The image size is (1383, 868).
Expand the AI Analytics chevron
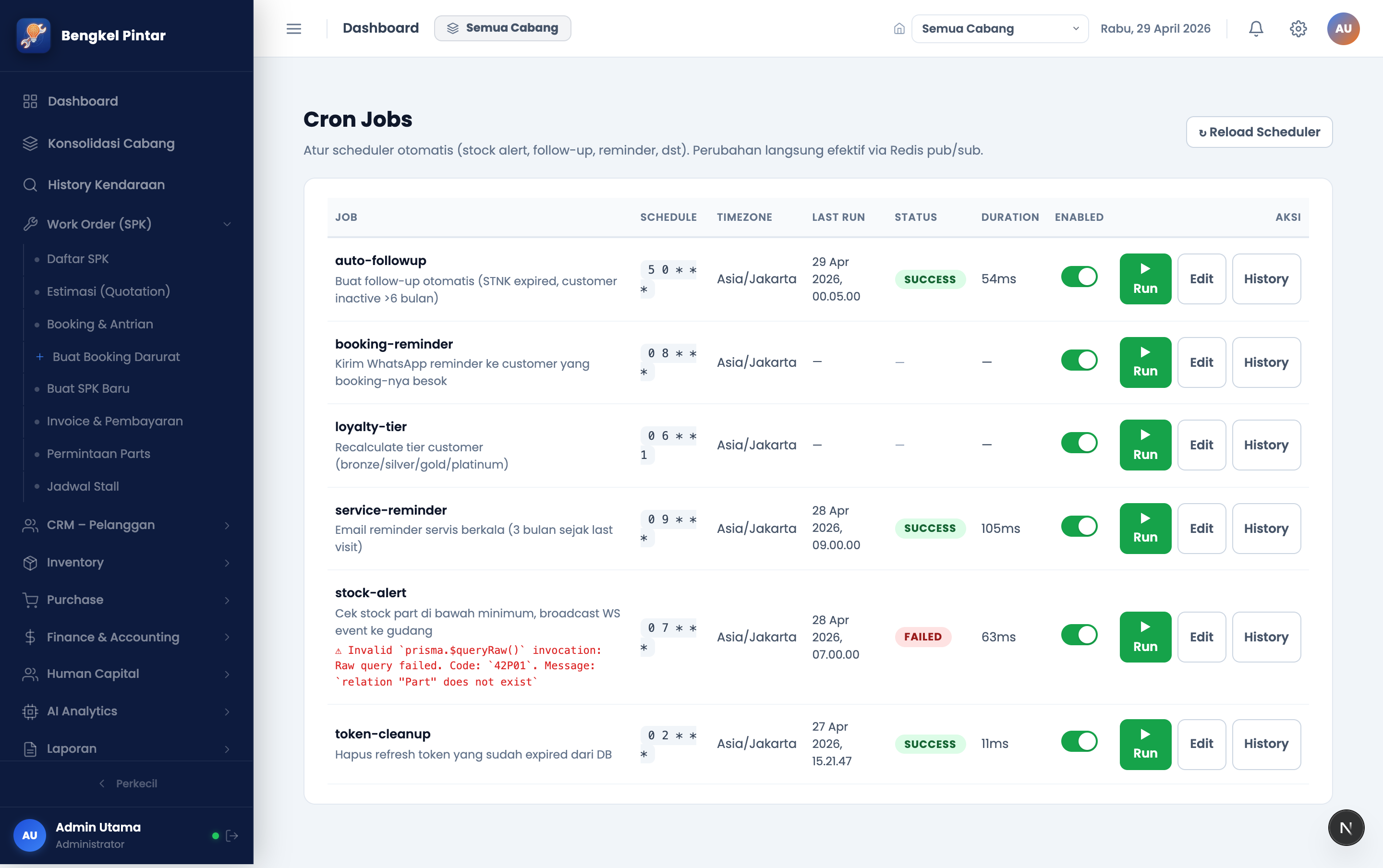(227, 712)
